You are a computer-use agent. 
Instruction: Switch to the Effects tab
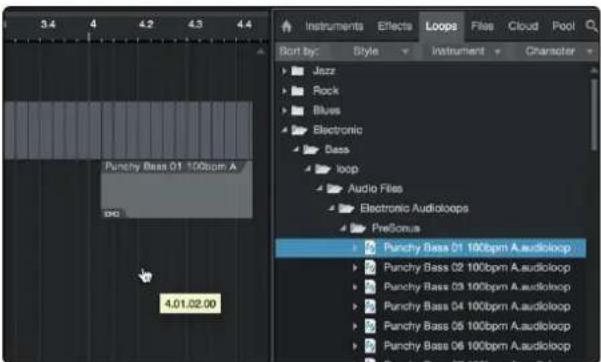[395, 26]
